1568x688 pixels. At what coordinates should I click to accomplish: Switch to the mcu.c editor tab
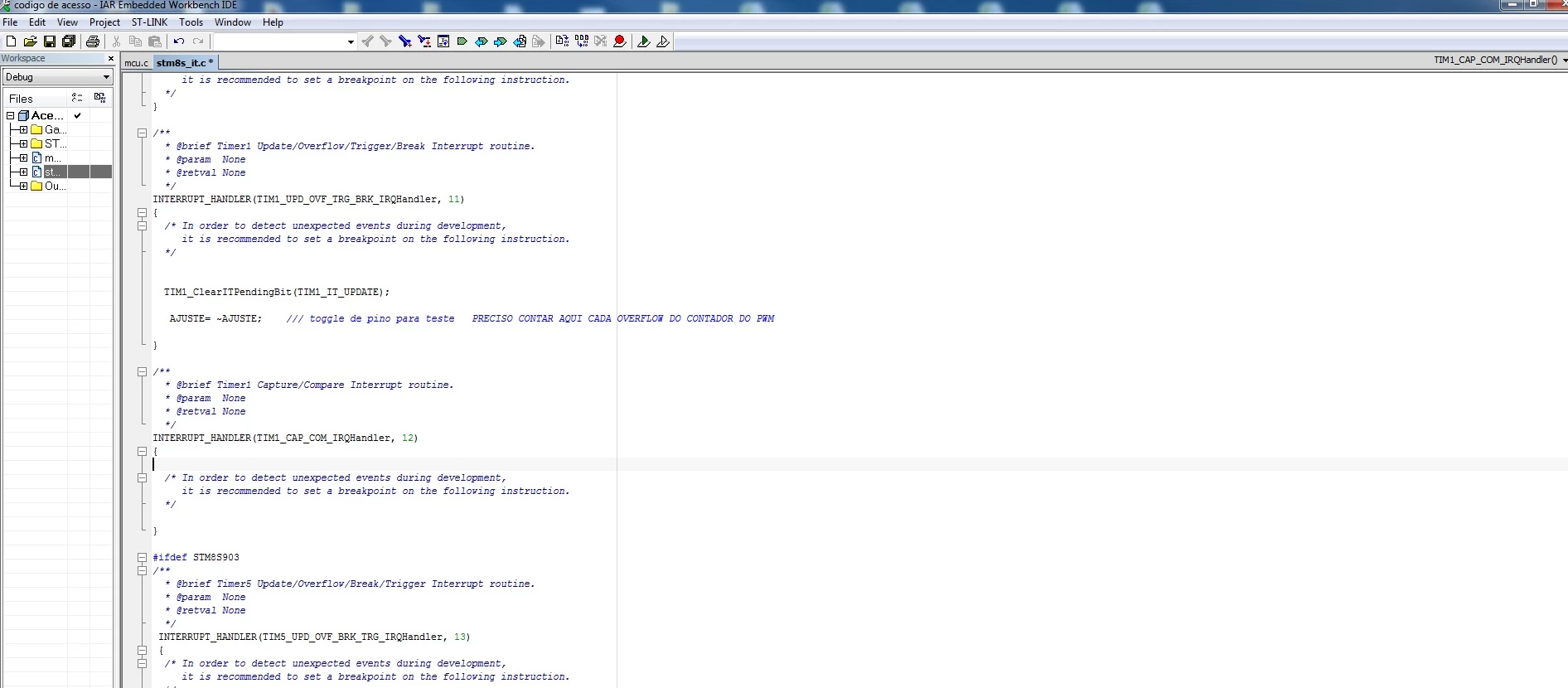(137, 63)
